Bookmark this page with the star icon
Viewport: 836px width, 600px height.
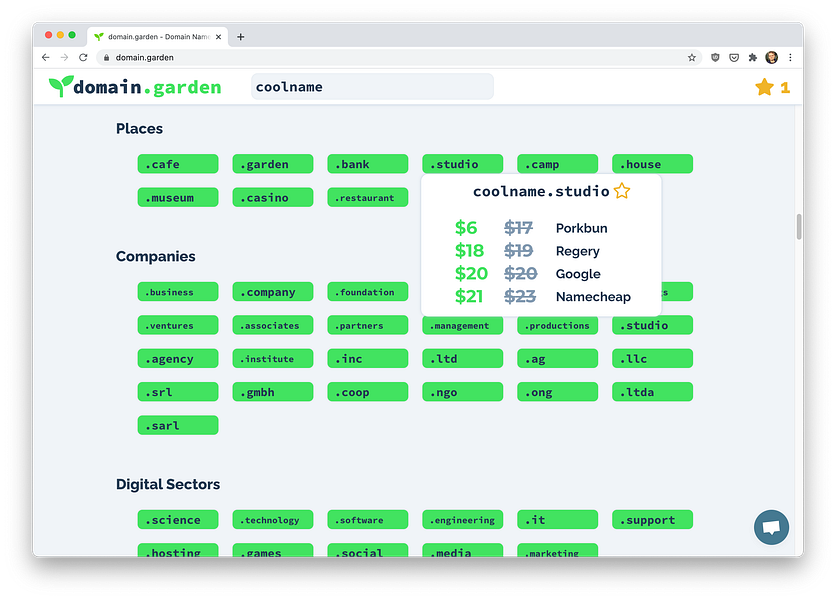pos(692,58)
